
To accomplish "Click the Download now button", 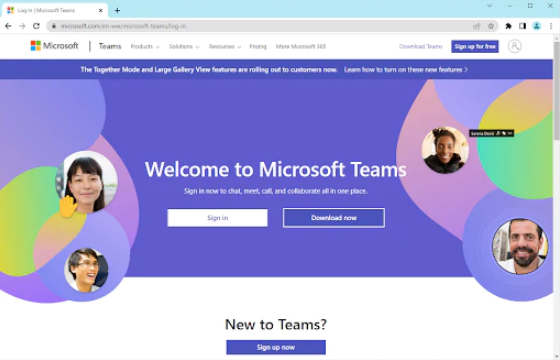I will tap(334, 218).
